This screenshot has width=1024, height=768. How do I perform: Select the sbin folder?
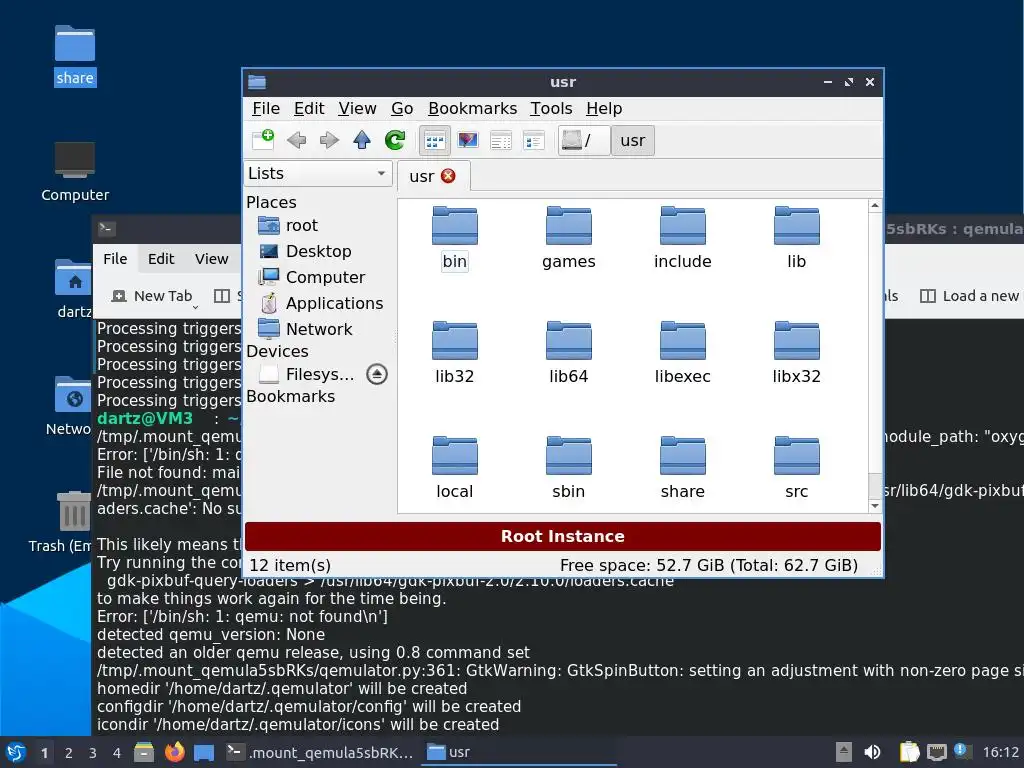coord(569,468)
